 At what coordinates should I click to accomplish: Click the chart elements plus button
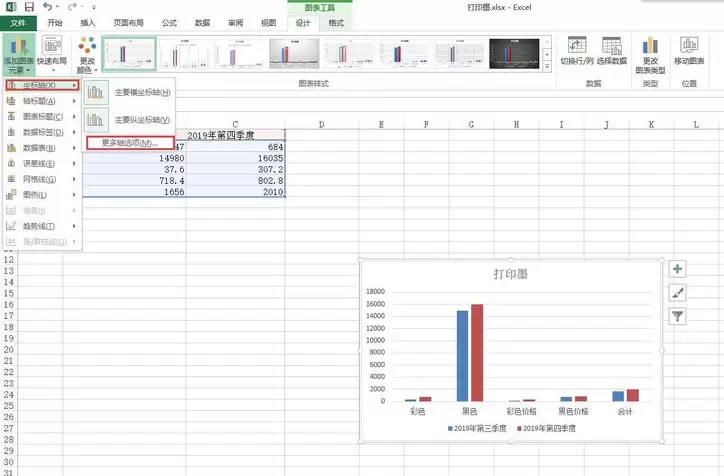(x=677, y=269)
